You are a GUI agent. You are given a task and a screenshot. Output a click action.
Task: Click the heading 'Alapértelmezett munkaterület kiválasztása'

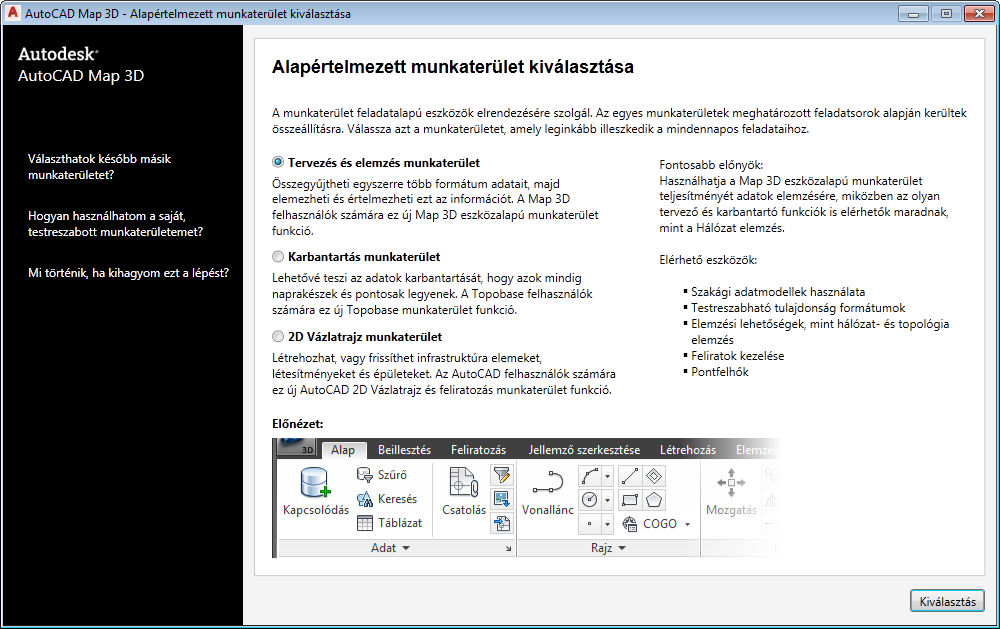point(453,67)
